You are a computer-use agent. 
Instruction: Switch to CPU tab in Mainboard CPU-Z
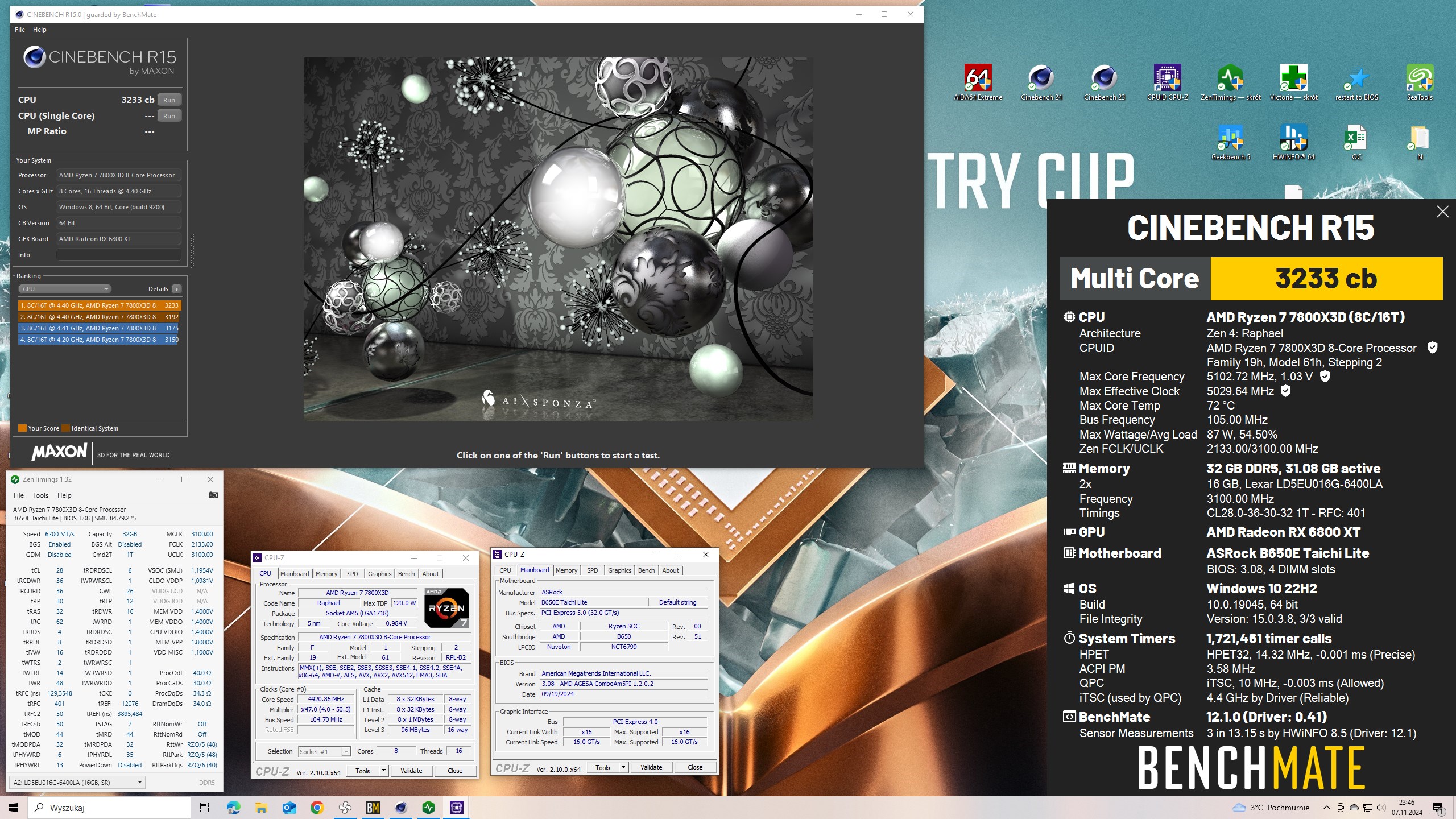tap(505, 570)
